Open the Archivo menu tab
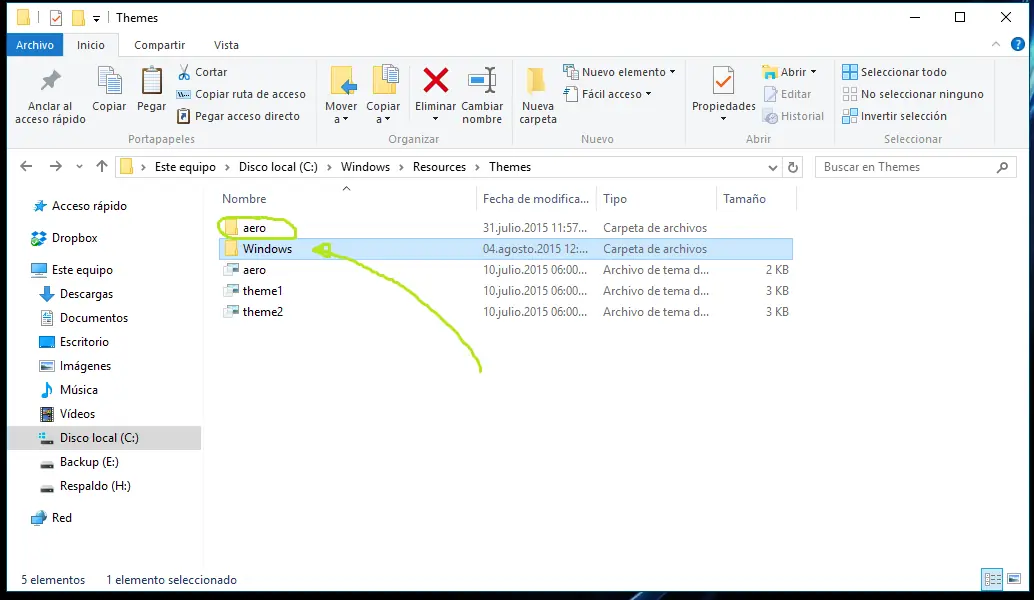 35,45
